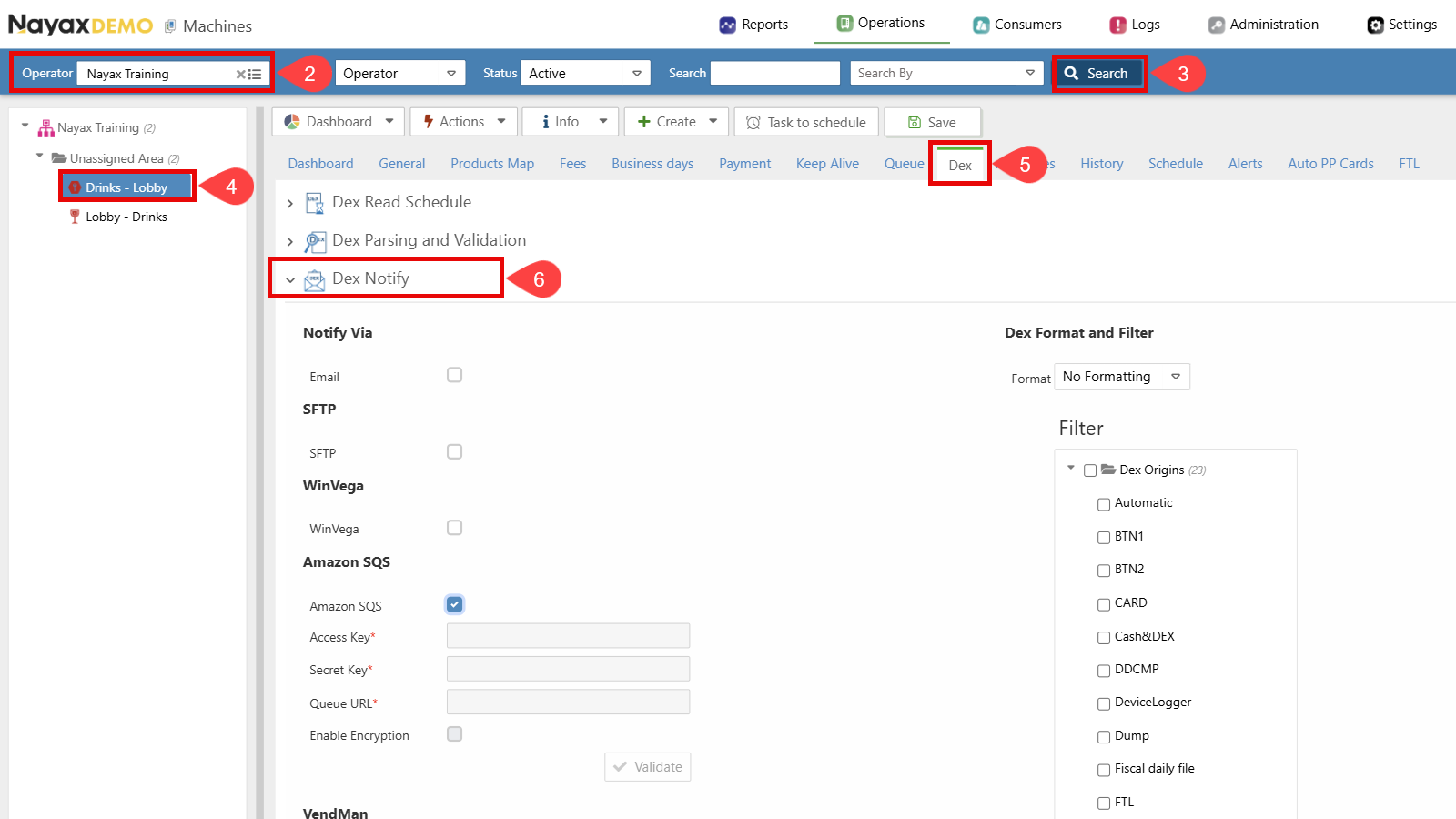Enable the SFTP notification checkbox
This screenshot has width=1456, height=819.
[x=455, y=451]
